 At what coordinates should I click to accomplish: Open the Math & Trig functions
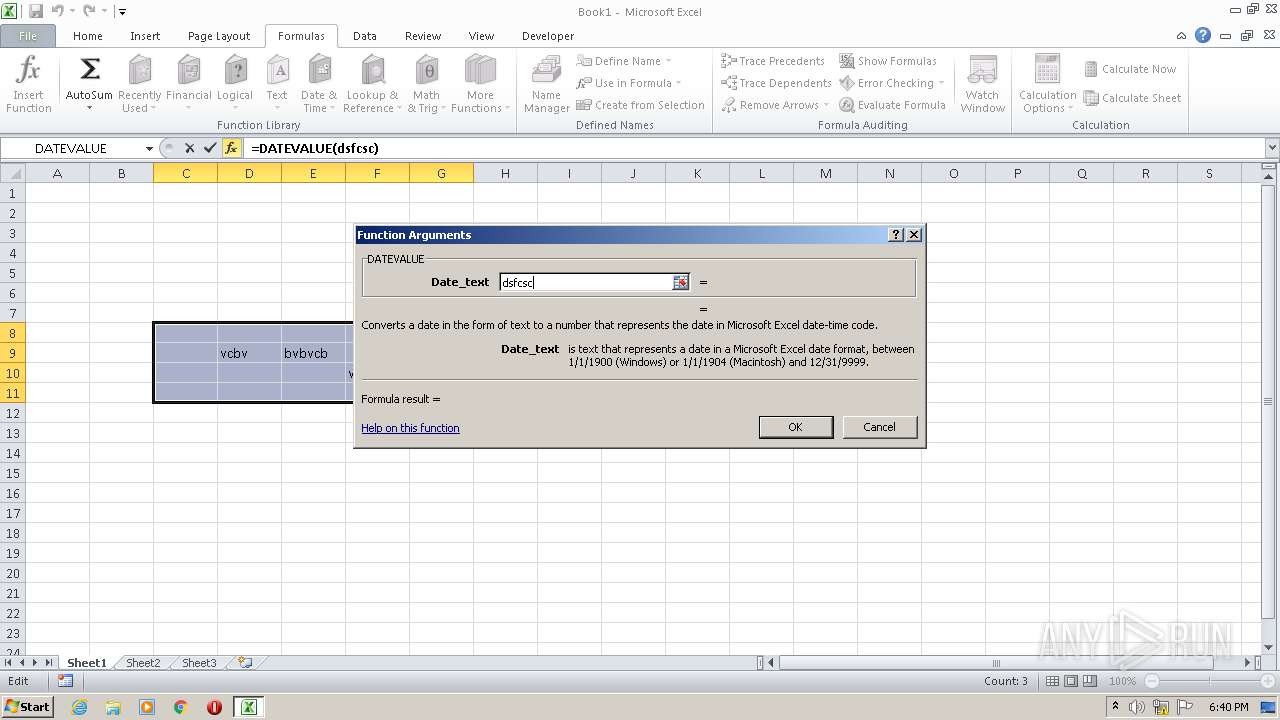point(427,85)
